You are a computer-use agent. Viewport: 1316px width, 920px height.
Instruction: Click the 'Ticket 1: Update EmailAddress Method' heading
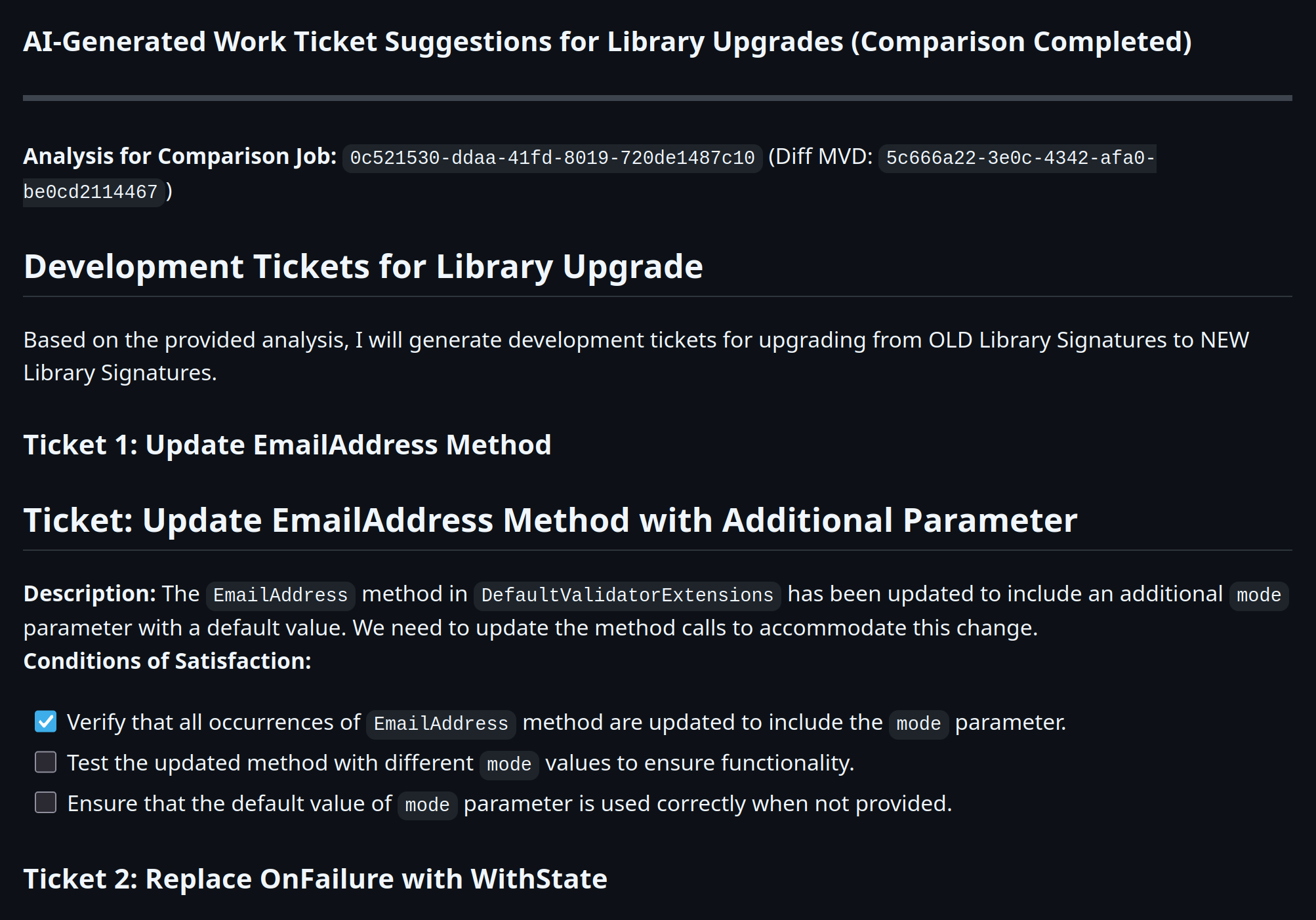287,445
